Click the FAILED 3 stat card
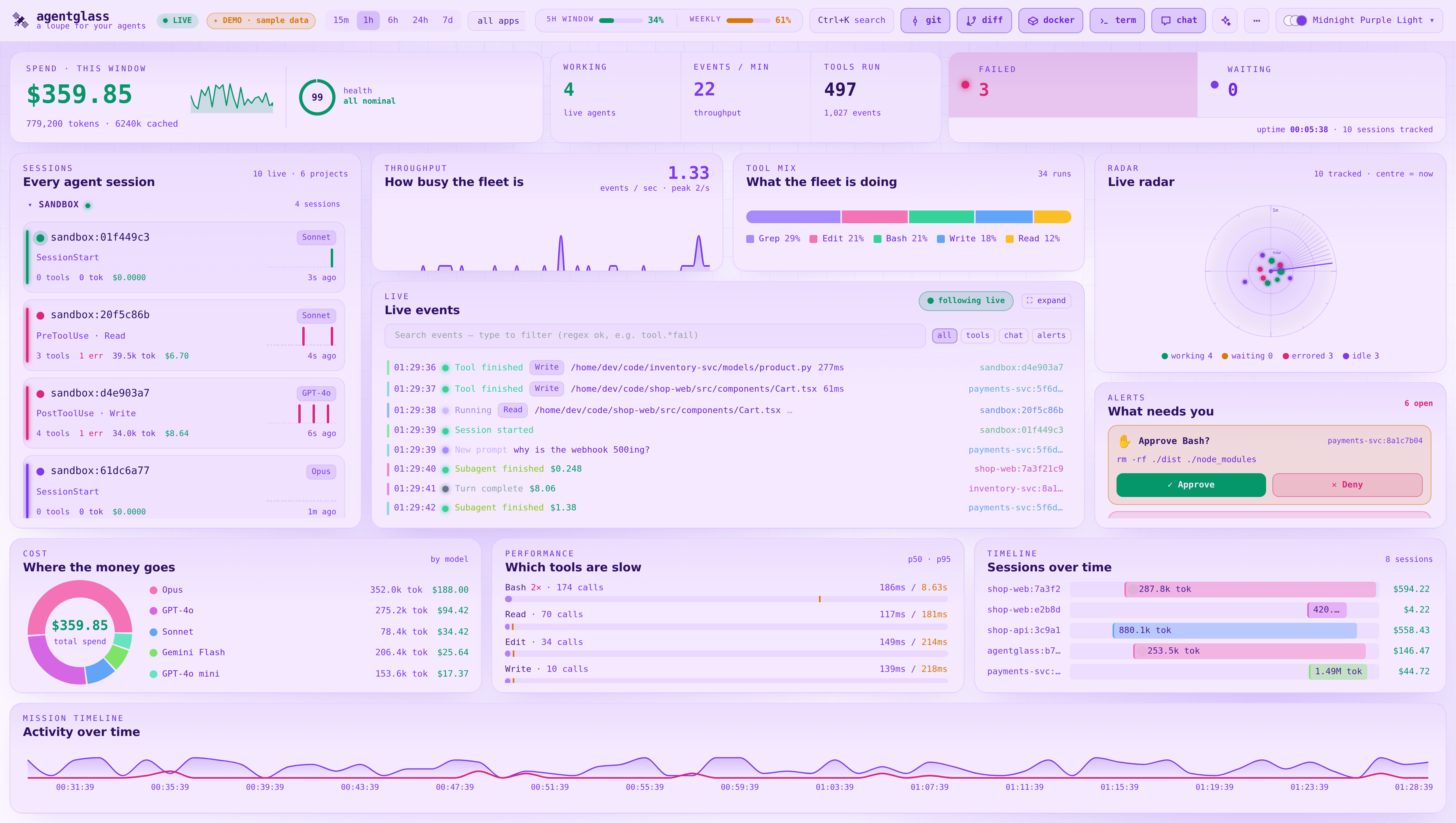Viewport: 1456px width, 823px height. 1073,85
